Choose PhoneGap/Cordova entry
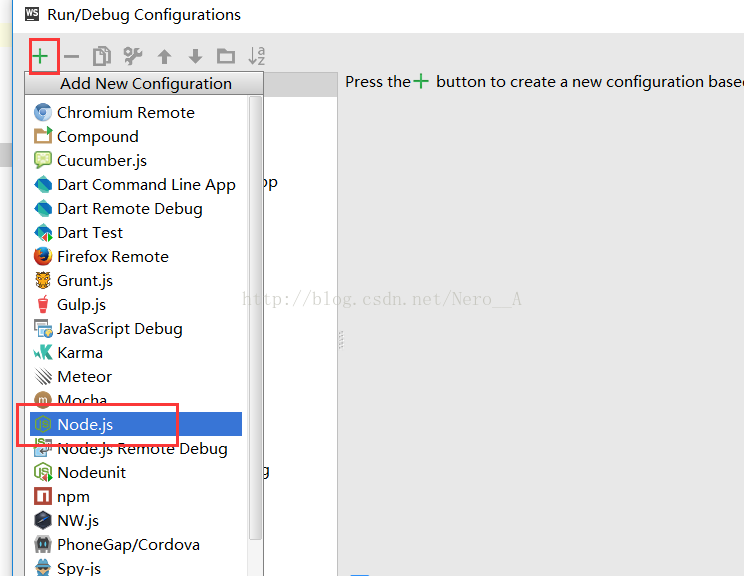This screenshot has width=744, height=576. click(138, 544)
